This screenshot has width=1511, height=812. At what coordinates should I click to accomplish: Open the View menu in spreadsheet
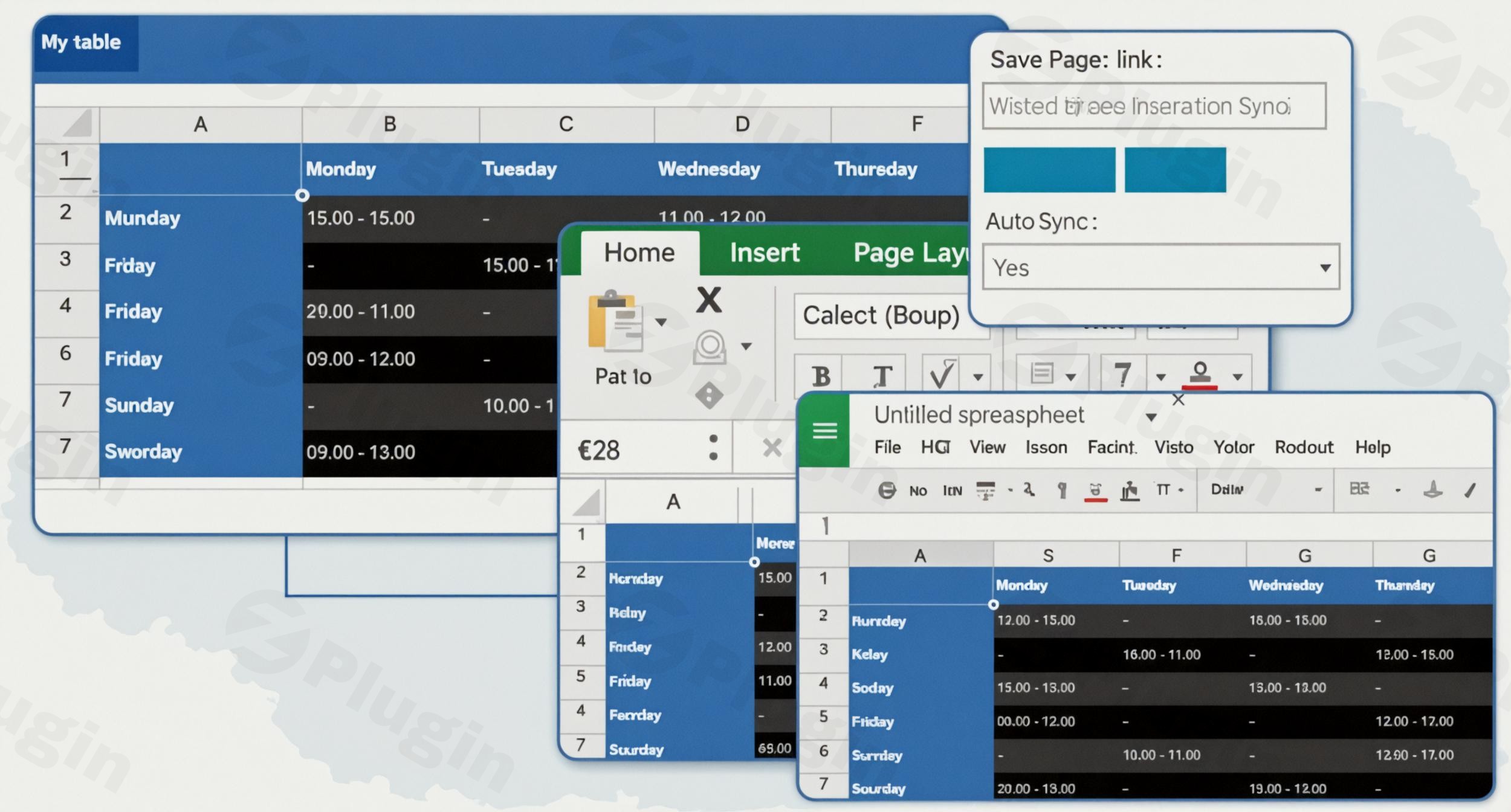(988, 447)
